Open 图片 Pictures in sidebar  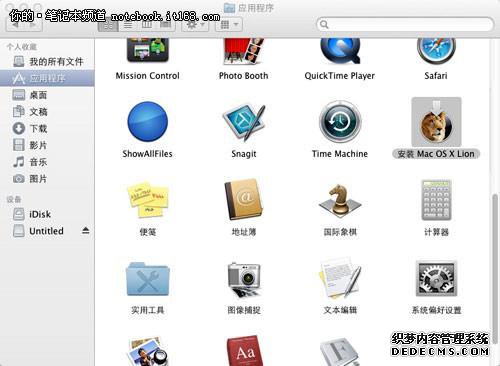pos(47,179)
